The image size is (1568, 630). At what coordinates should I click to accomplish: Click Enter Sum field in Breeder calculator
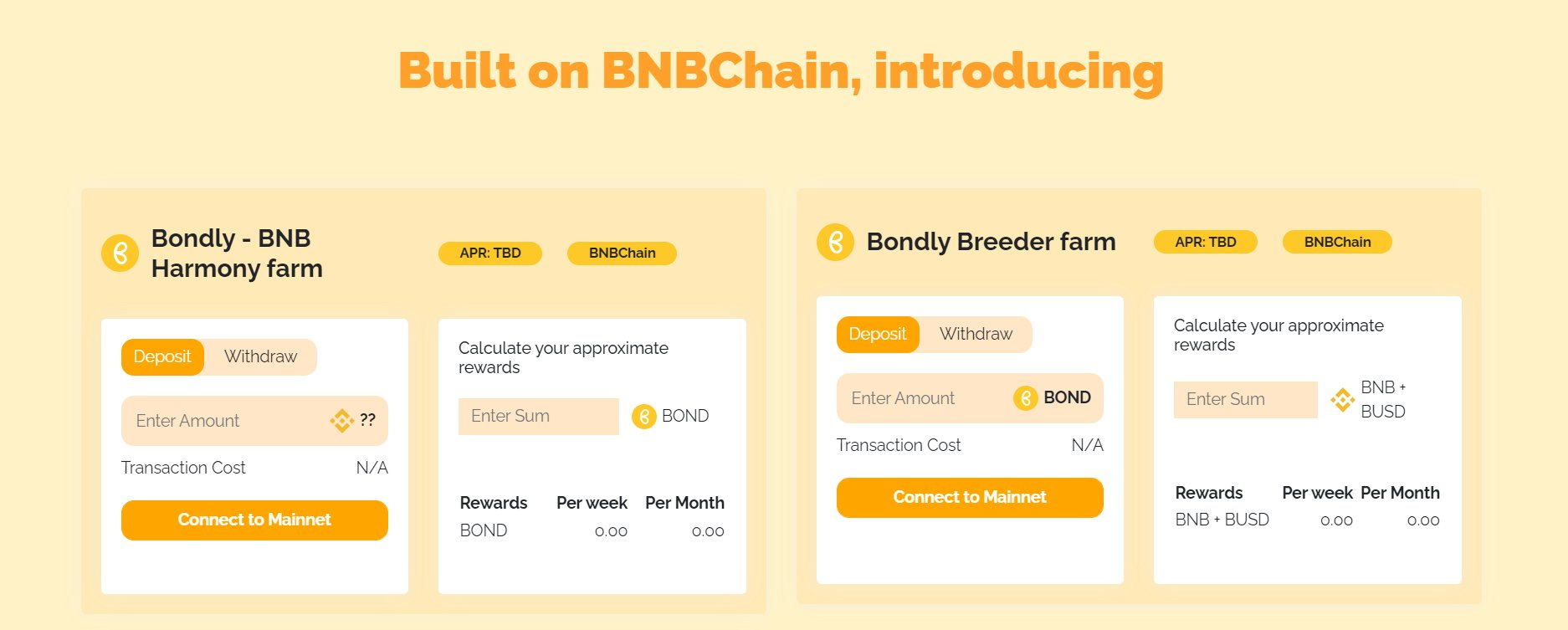click(1245, 400)
